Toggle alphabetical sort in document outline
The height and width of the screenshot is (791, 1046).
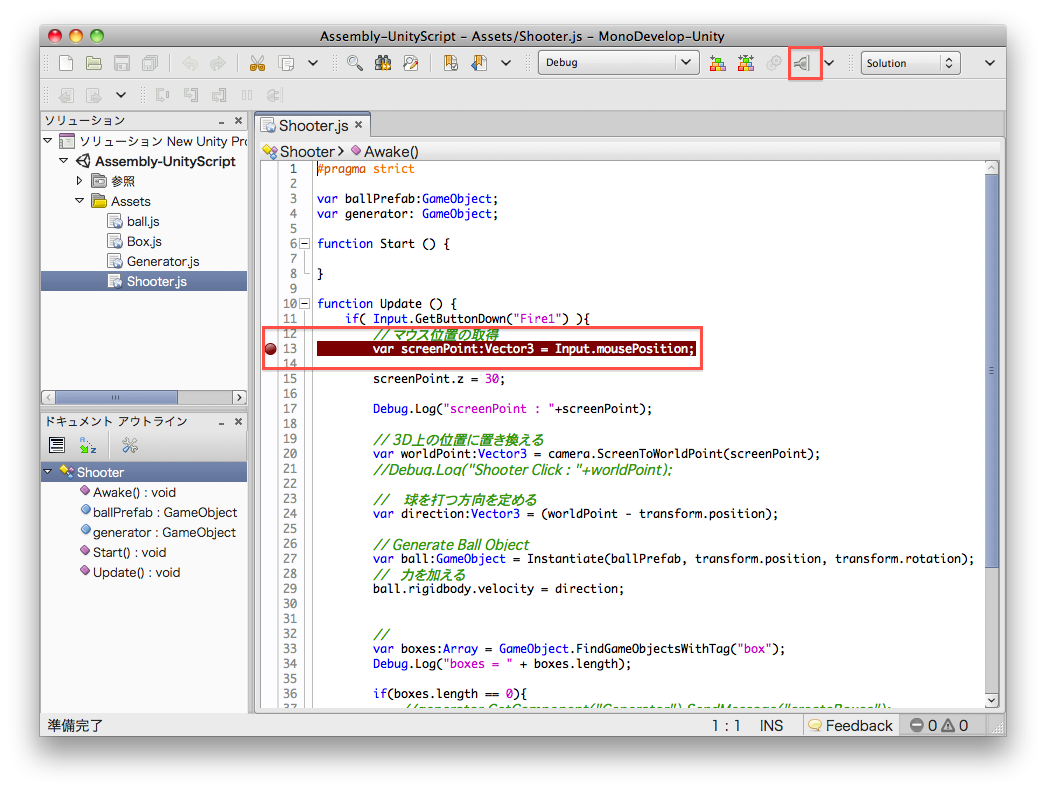[87, 445]
